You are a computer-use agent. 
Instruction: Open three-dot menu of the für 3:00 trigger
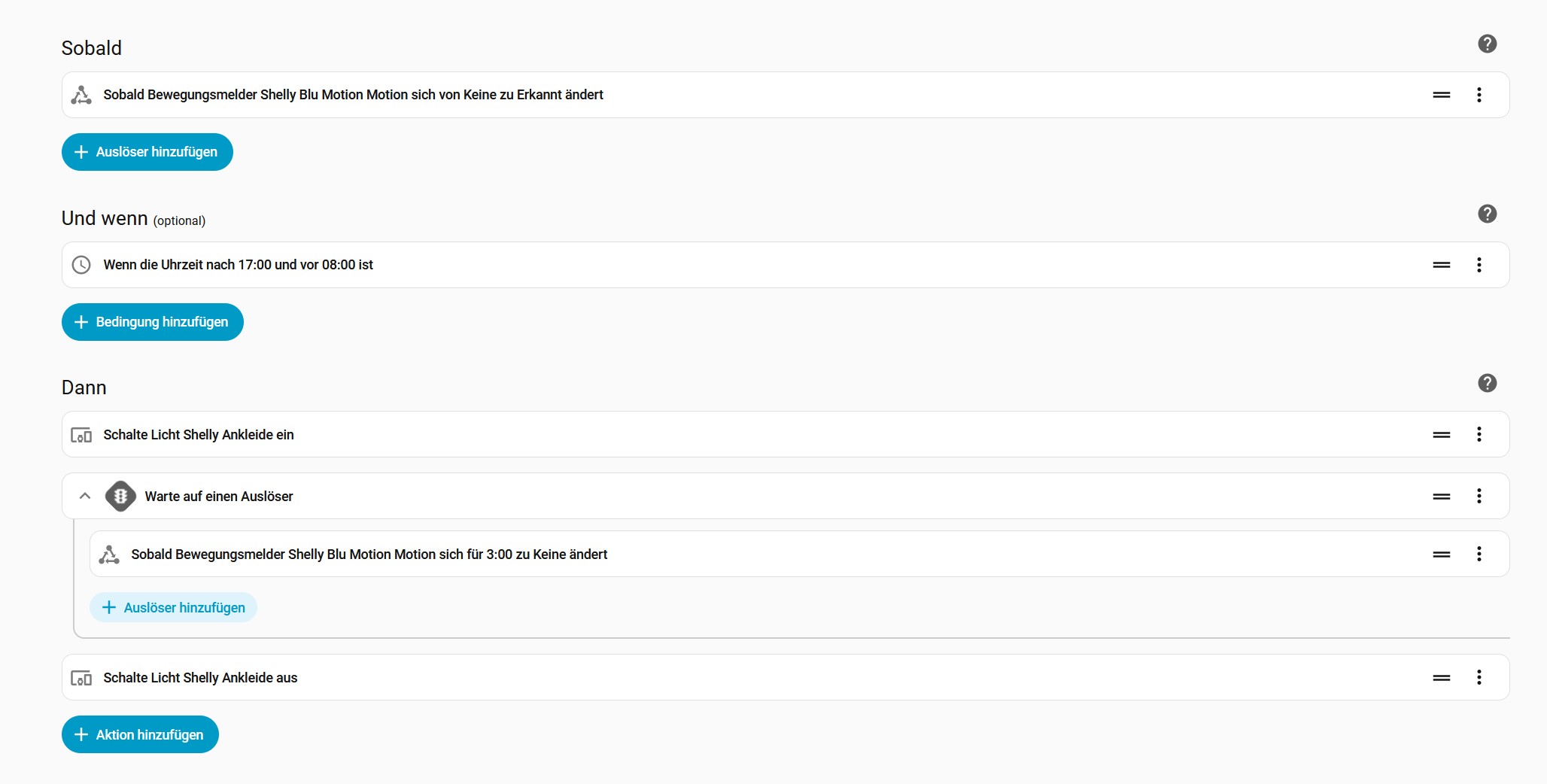coord(1479,555)
